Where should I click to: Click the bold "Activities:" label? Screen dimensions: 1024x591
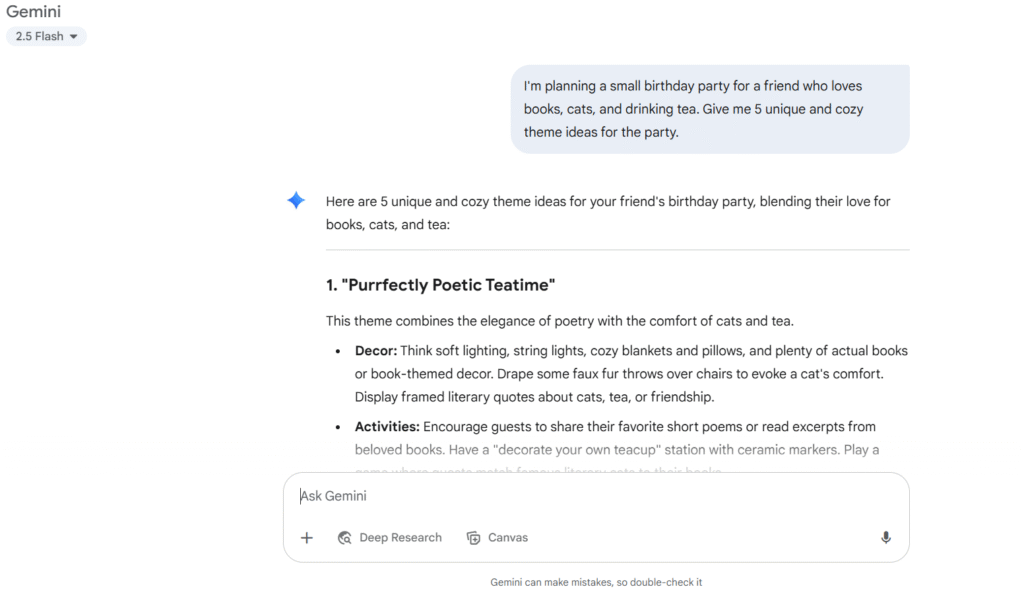387,426
